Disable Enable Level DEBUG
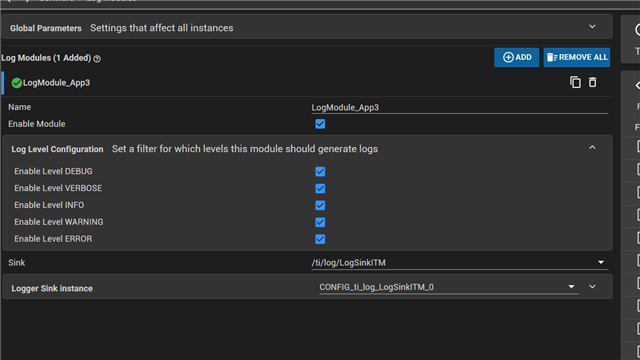 coord(320,172)
